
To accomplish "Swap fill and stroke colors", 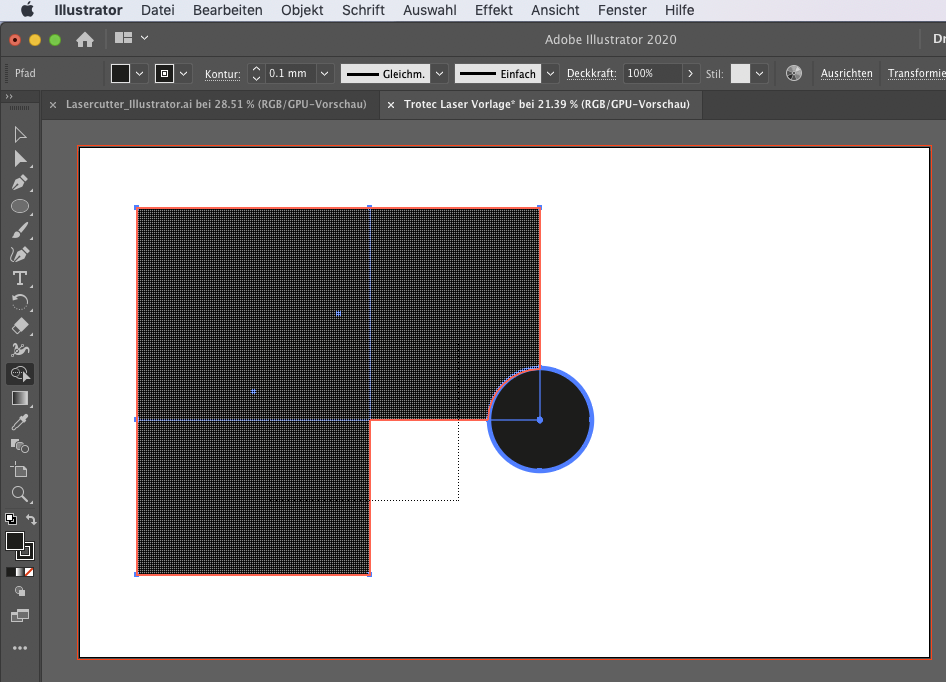I will click(31, 520).
